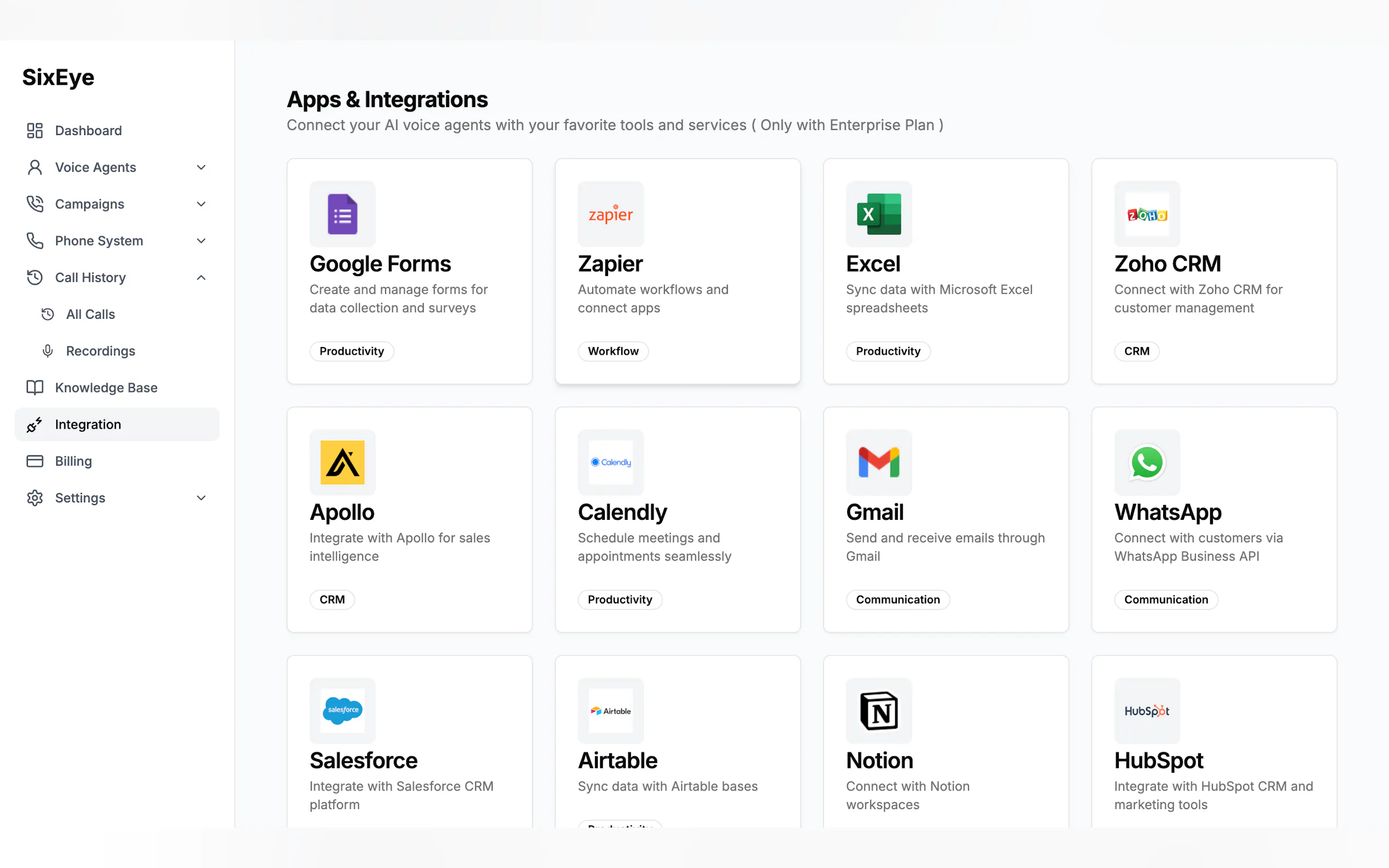Expand the Voice Agents menu chevron
The height and width of the screenshot is (868, 1389).
coord(201,167)
